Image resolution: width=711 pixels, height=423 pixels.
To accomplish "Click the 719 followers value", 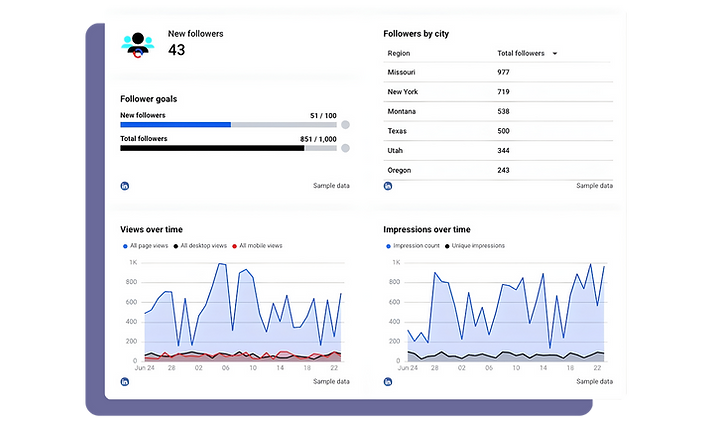I will [x=503, y=92].
